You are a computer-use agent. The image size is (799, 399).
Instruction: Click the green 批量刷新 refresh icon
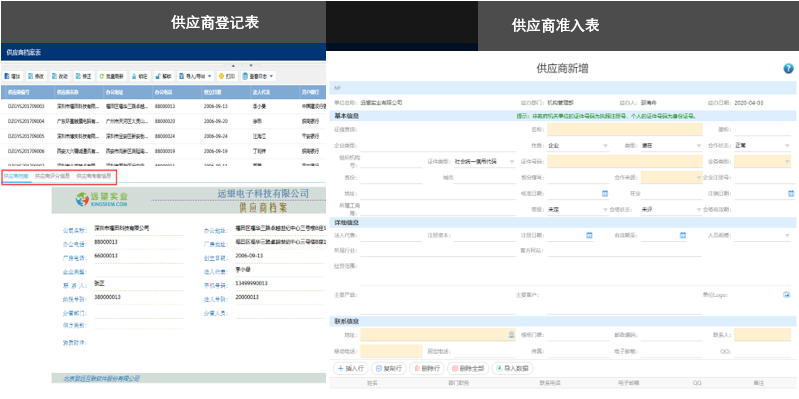(x=101, y=76)
